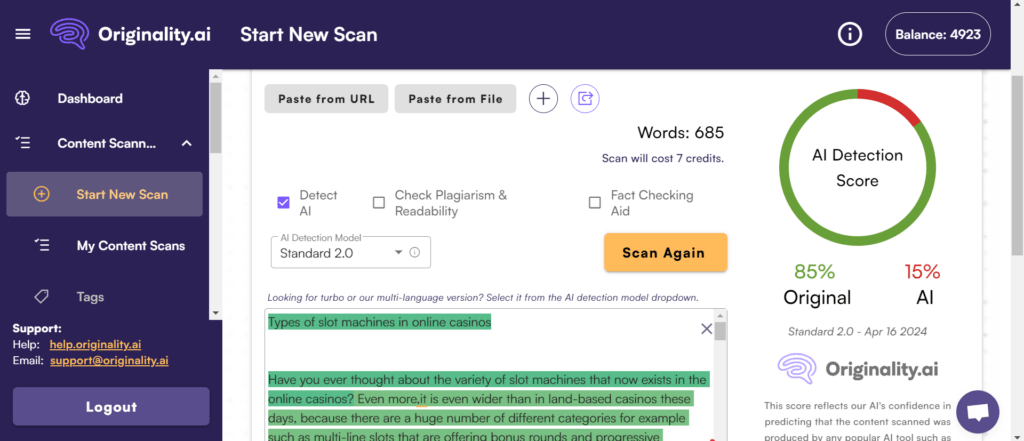1024x441 pixels.
Task: Click the Content Scanner checklist icon
Action: pos(23,143)
